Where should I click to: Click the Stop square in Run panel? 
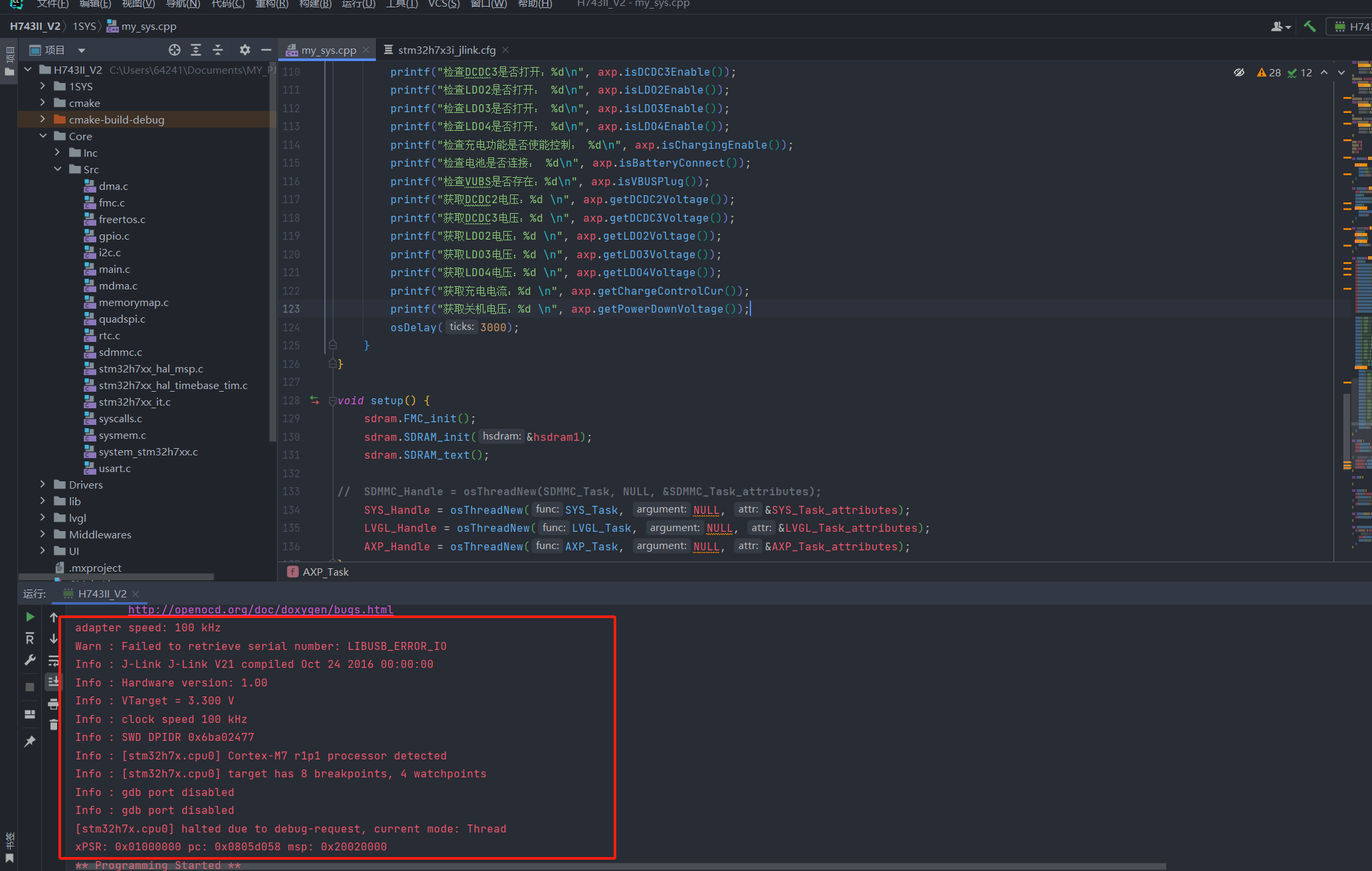click(x=30, y=687)
